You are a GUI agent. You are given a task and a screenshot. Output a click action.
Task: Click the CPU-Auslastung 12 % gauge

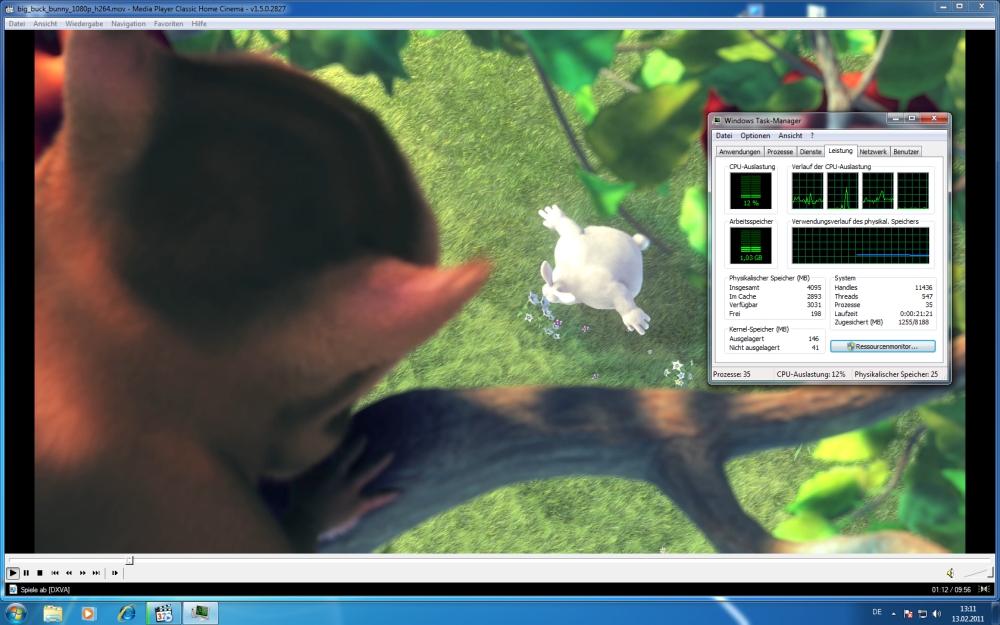pyautogui.click(x=751, y=190)
